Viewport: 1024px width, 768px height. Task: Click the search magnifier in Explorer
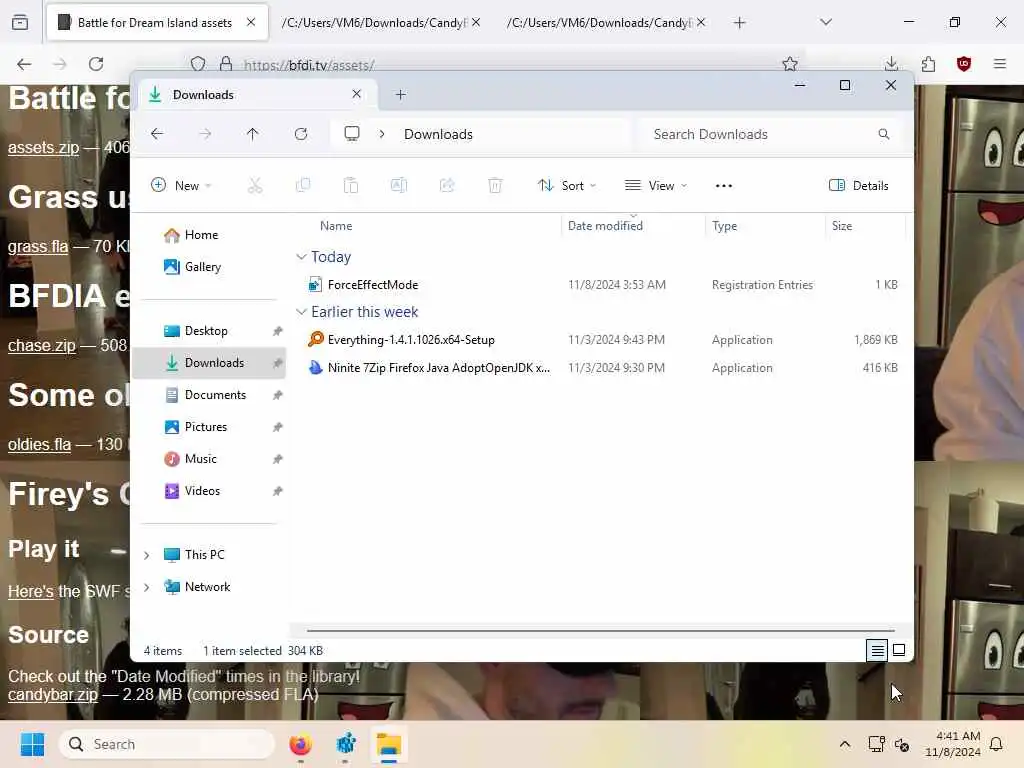(x=884, y=134)
